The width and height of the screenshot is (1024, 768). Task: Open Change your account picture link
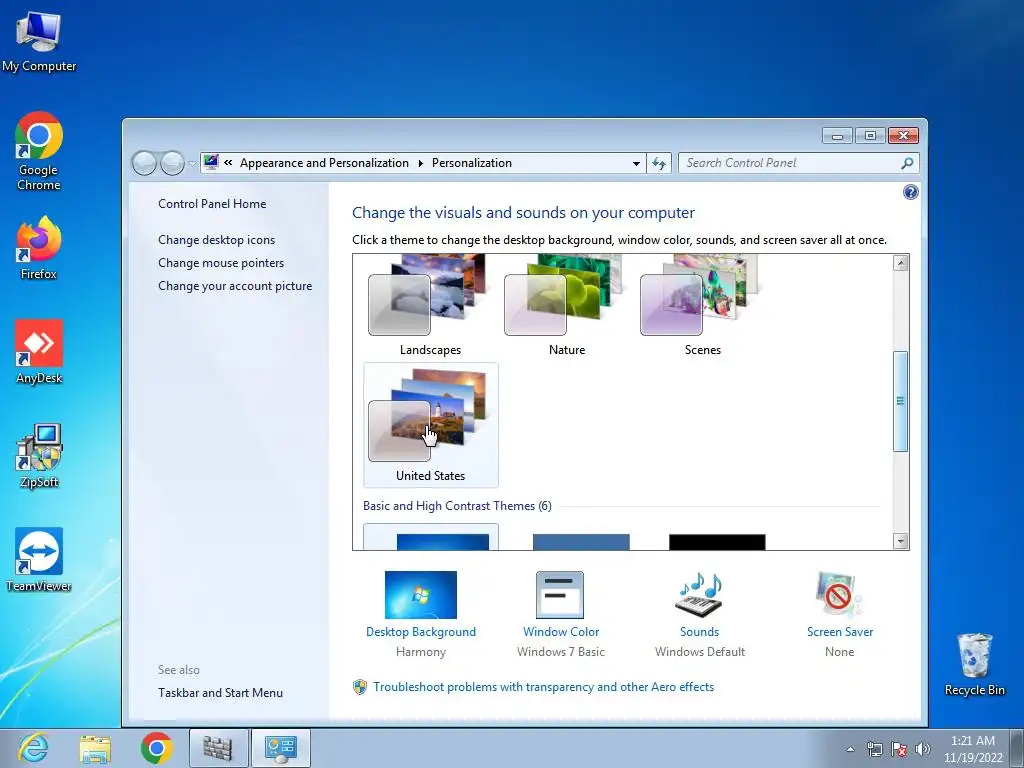pos(235,286)
